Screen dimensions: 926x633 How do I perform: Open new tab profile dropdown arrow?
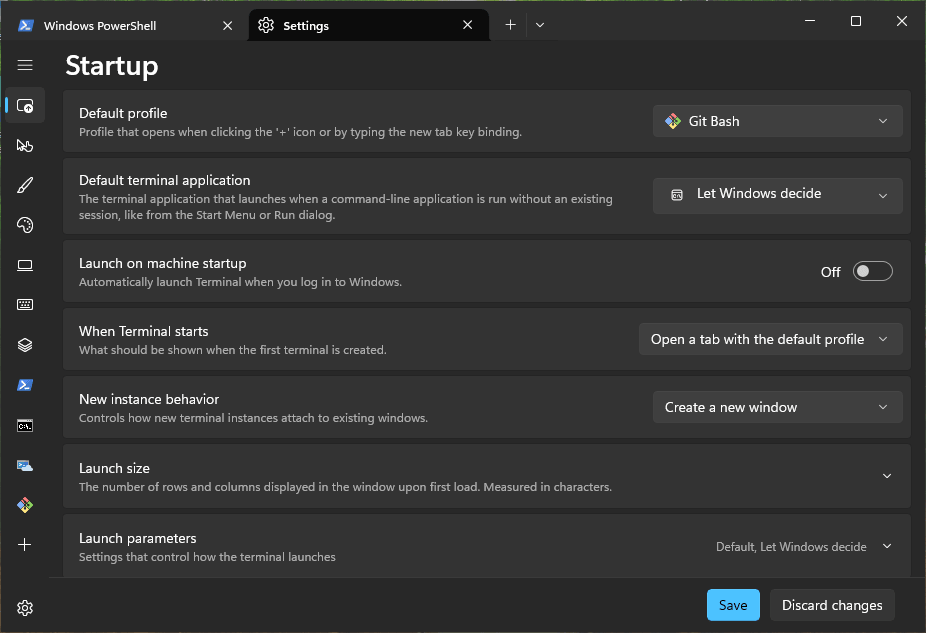tap(540, 25)
